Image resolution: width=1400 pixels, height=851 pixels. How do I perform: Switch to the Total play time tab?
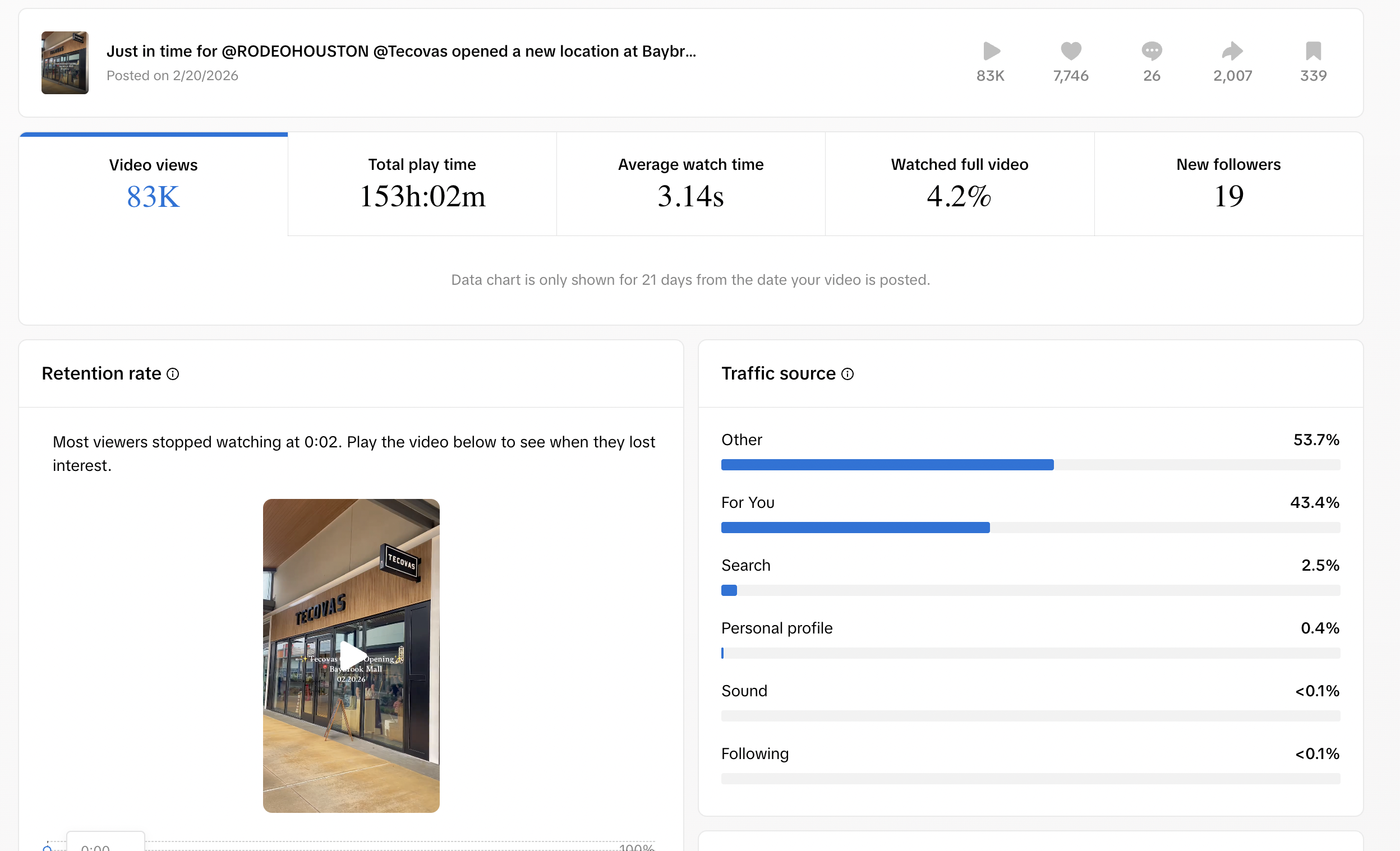tap(422, 184)
